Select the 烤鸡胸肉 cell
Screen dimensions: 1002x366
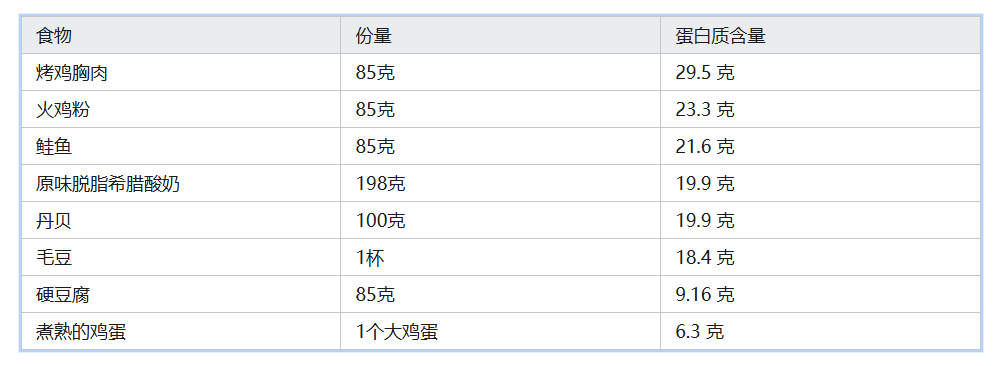coord(181,73)
